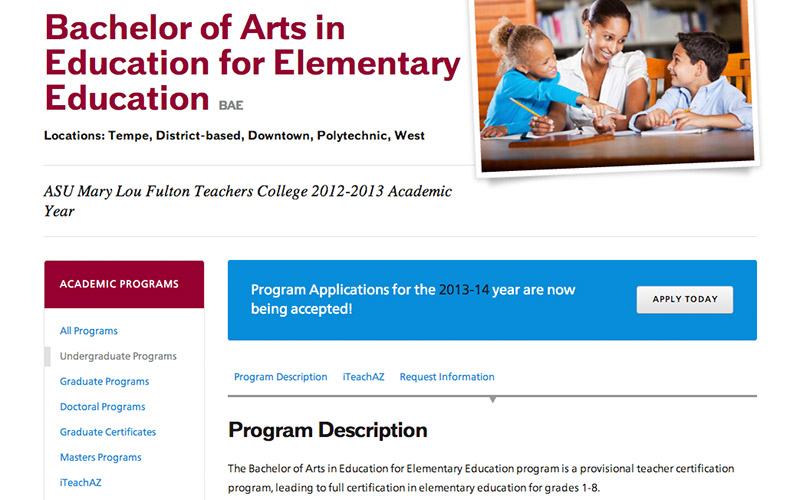Switch to the Request Information tab
This screenshot has width=800, height=500.
[447, 377]
